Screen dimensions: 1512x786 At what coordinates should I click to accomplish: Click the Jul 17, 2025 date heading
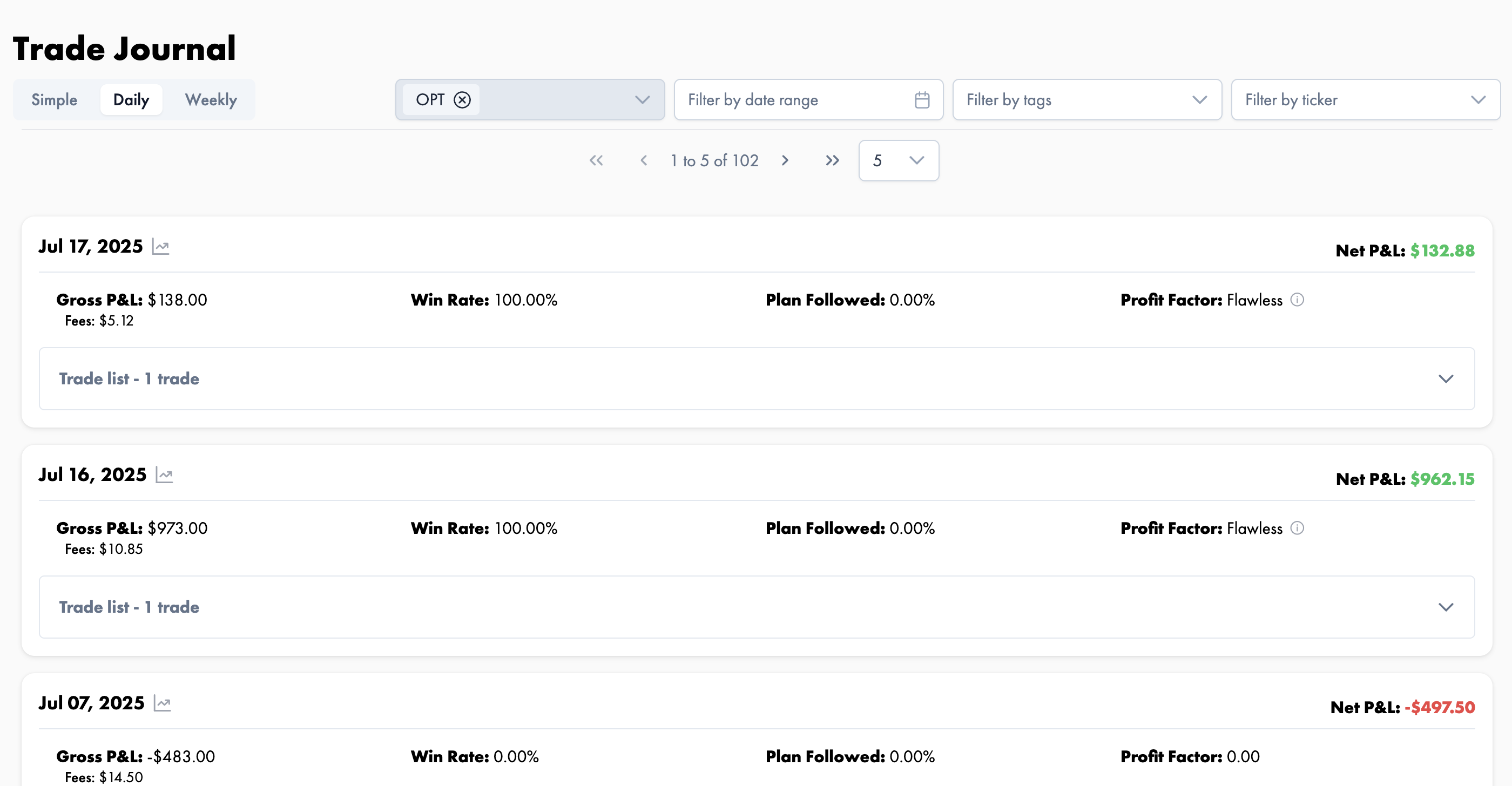[90, 246]
